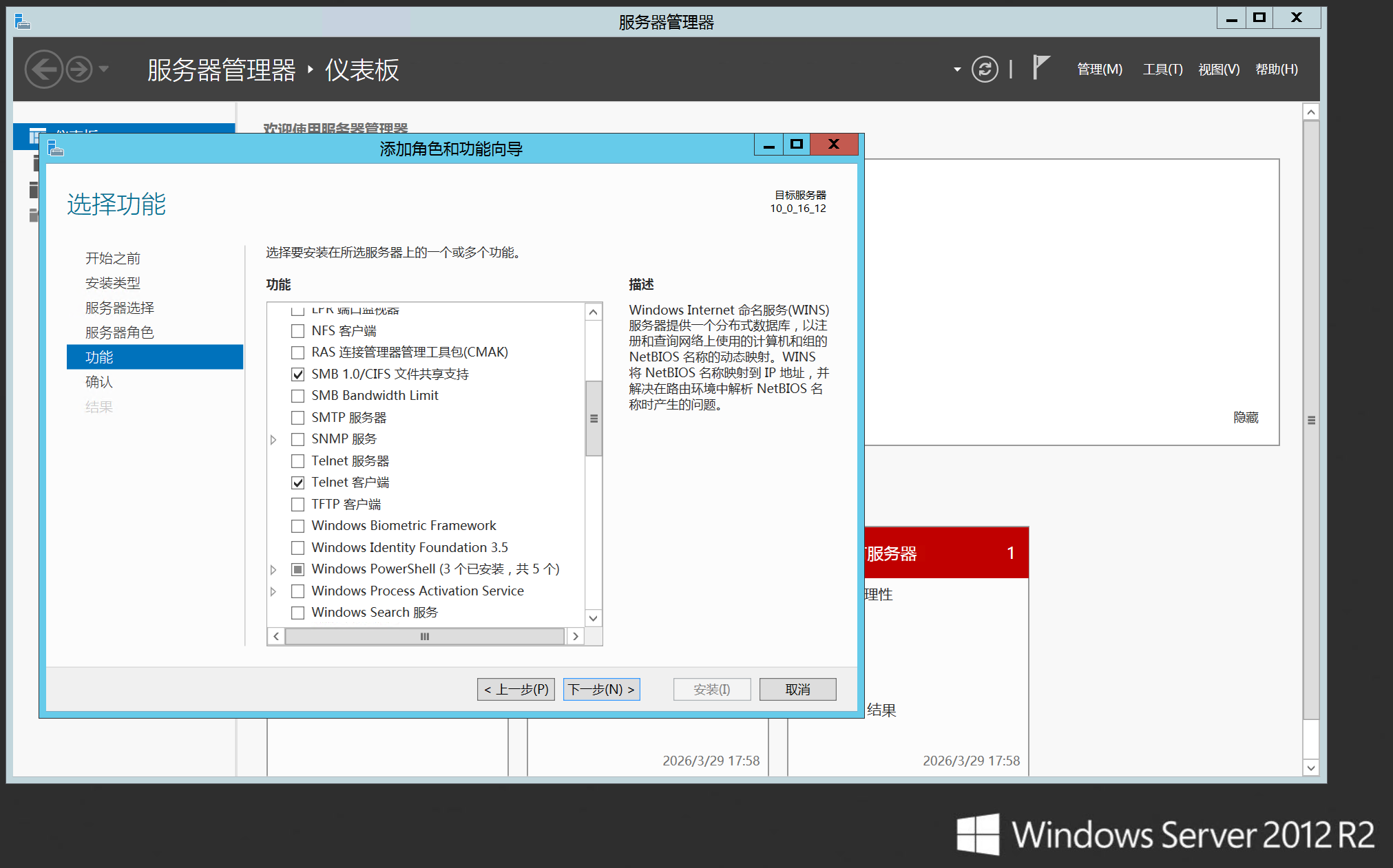Uncheck SMB 1.0/CIFS file sharing support
1393x868 pixels.
[x=298, y=374]
